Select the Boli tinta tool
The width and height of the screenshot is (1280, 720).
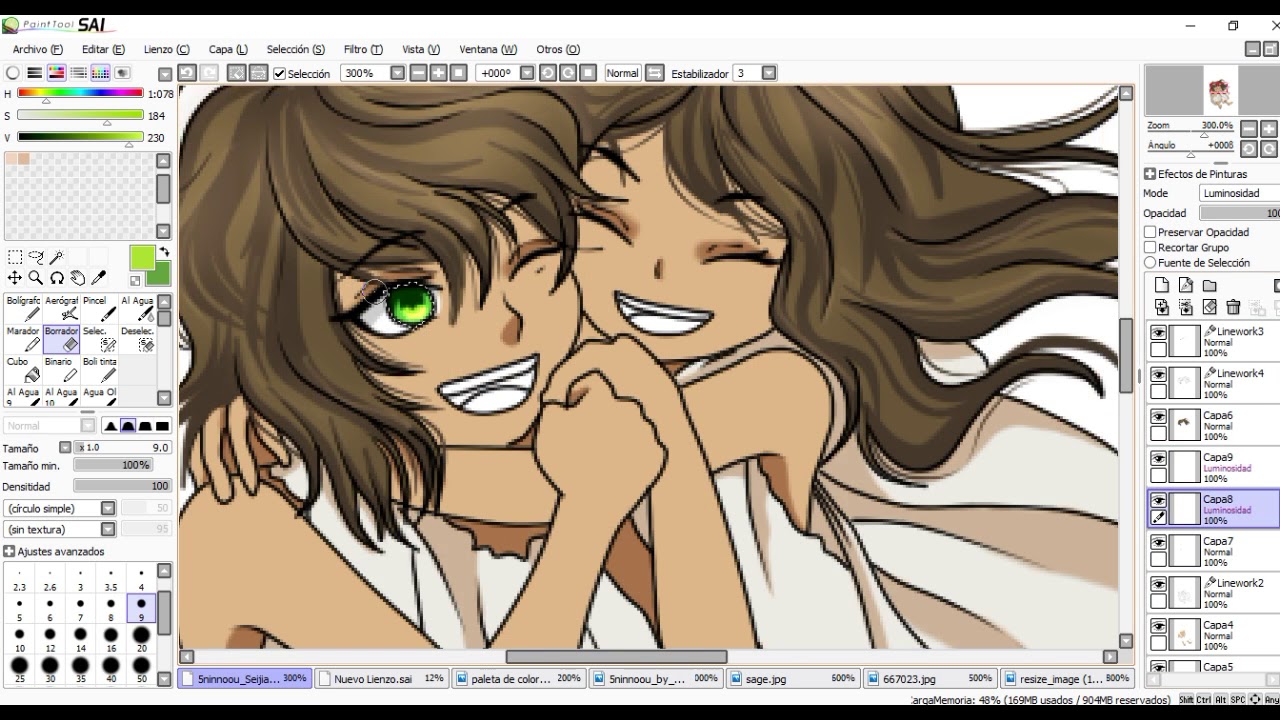tap(99, 370)
